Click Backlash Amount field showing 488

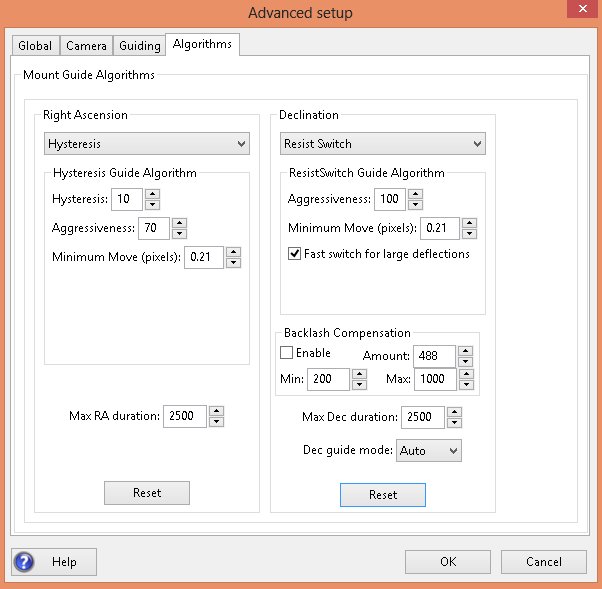pyautogui.click(x=435, y=356)
